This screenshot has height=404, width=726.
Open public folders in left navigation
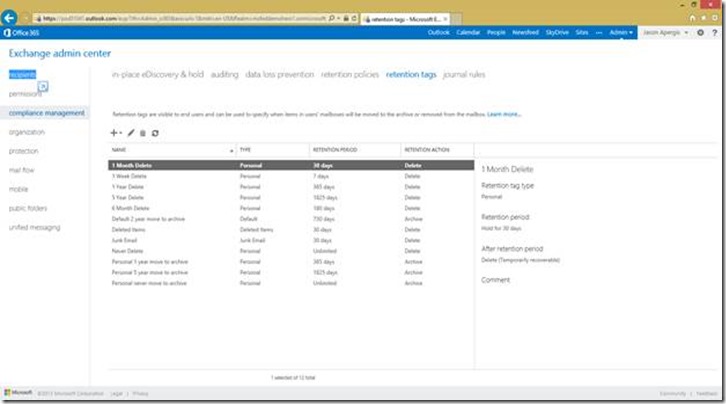pos(28,208)
